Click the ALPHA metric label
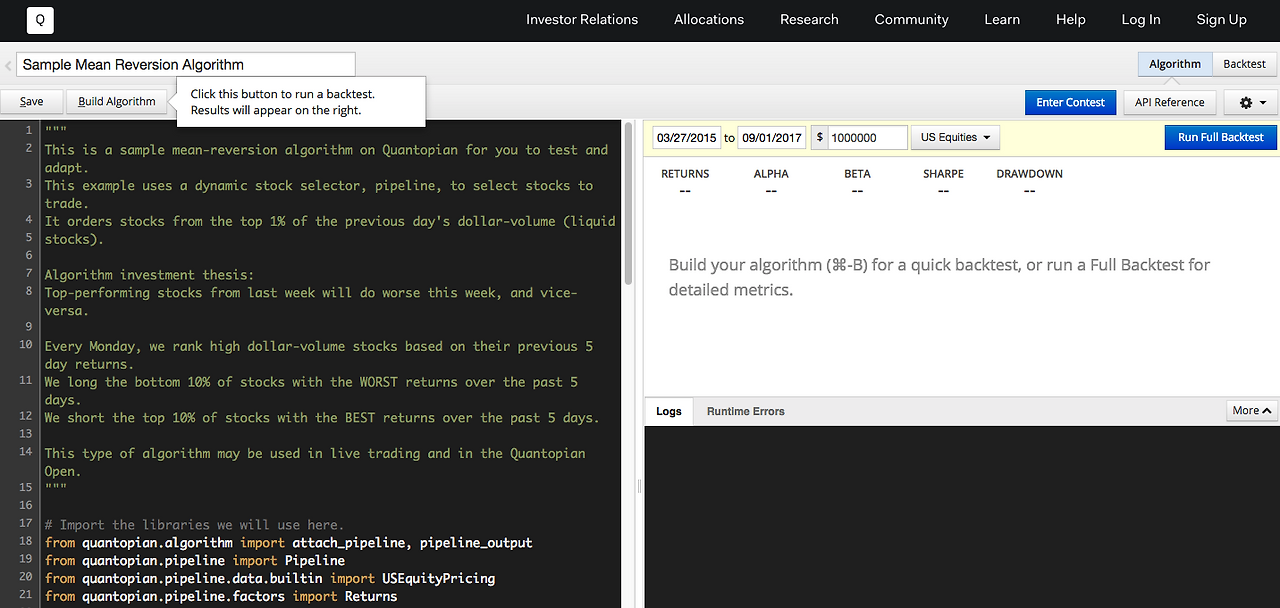1280x608 pixels. tap(771, 174)
